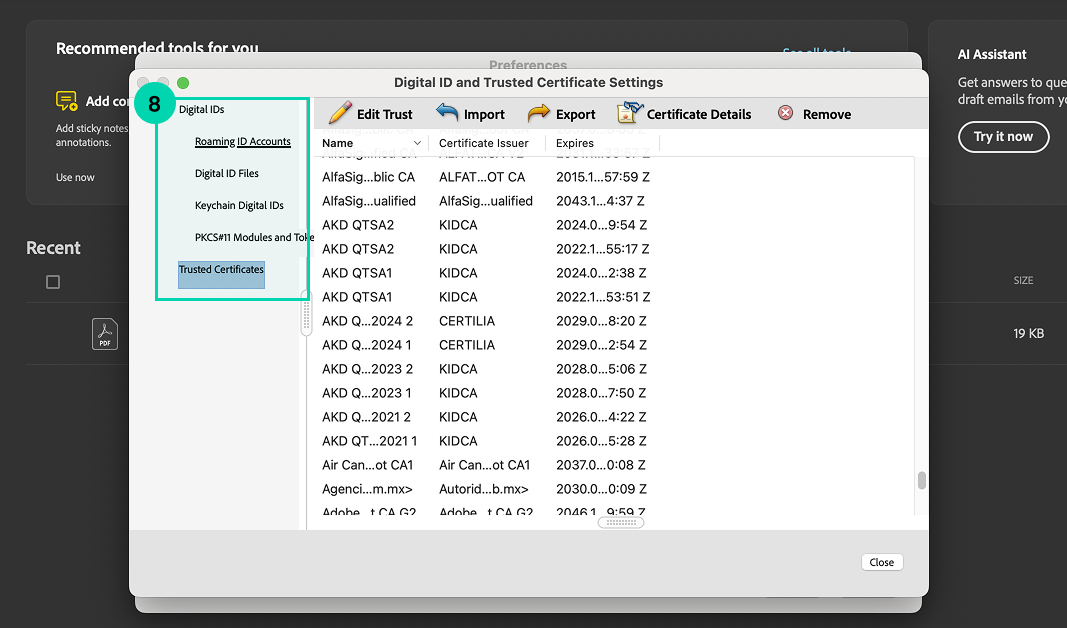Click the Export arrow icon
This screenshot has height=628, width=1067.
pyautogui.click(x=539, y=113)
